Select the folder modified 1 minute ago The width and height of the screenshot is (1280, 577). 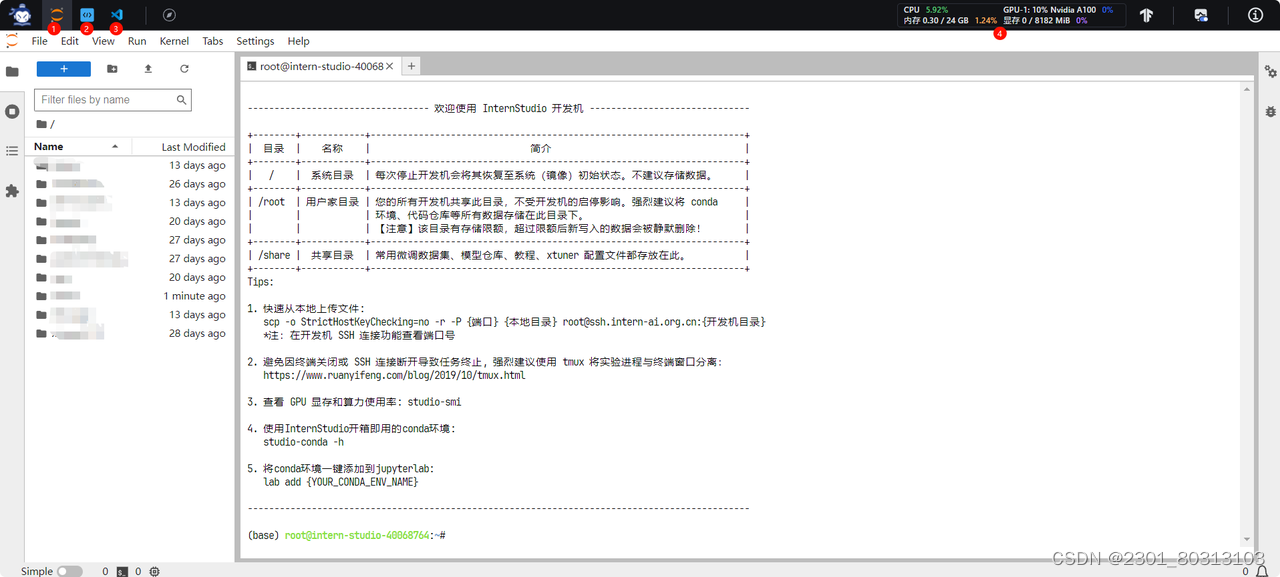click(x=130, y=296)
